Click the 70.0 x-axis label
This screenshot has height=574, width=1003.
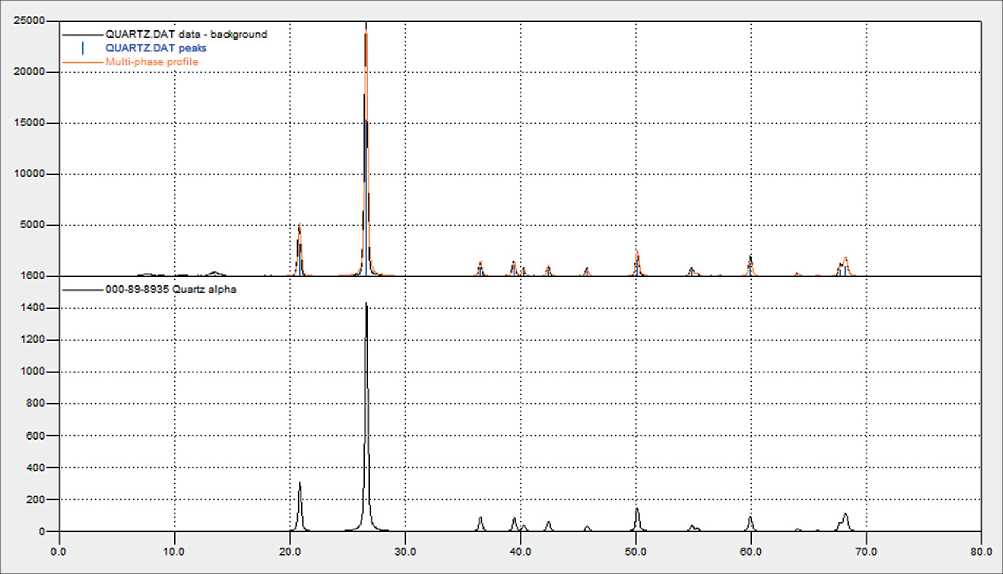(866, 552)
